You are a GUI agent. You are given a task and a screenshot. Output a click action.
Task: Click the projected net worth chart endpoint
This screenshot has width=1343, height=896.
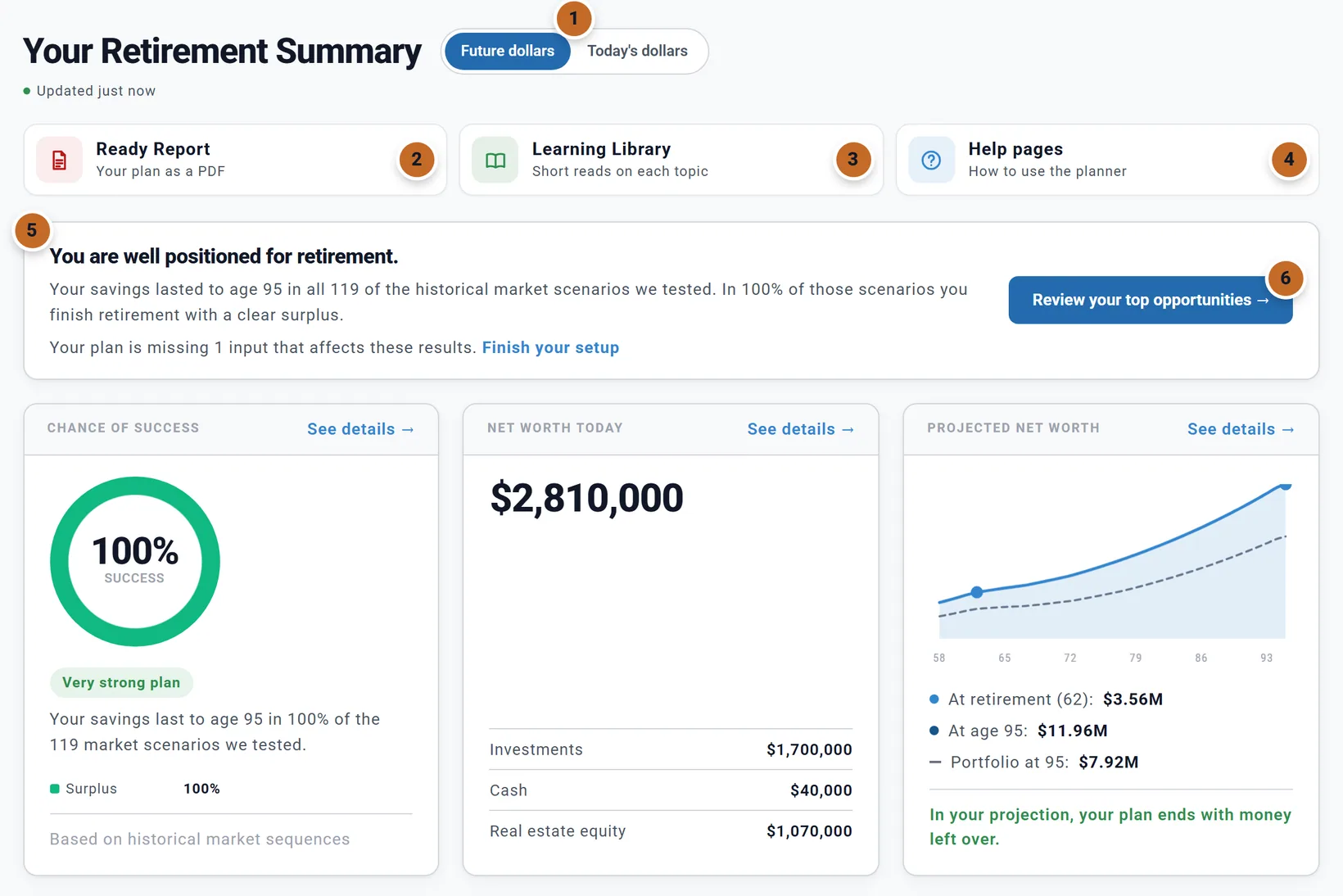[1286, 486]
